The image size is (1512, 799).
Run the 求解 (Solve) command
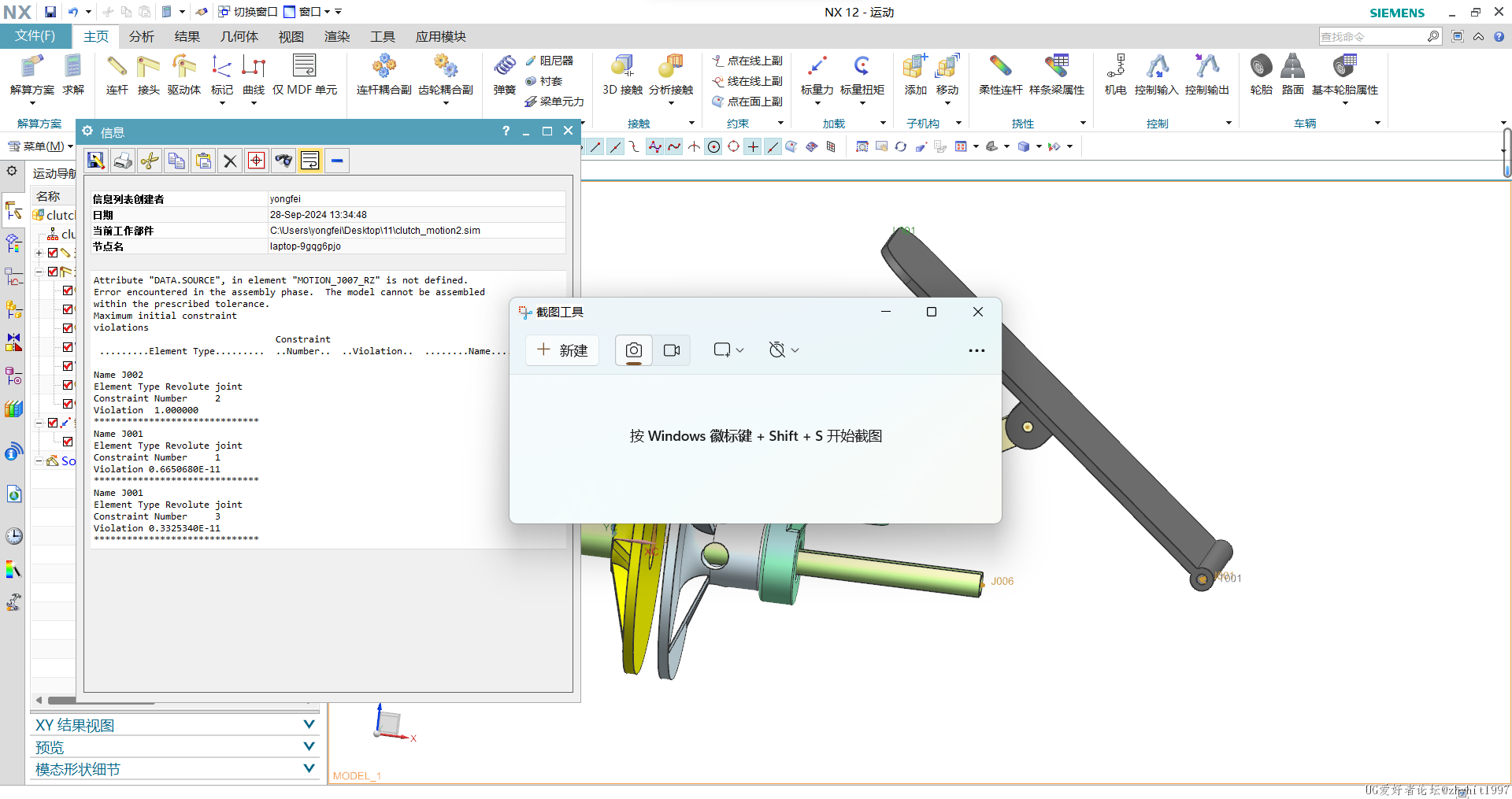[x=73, y=75]
